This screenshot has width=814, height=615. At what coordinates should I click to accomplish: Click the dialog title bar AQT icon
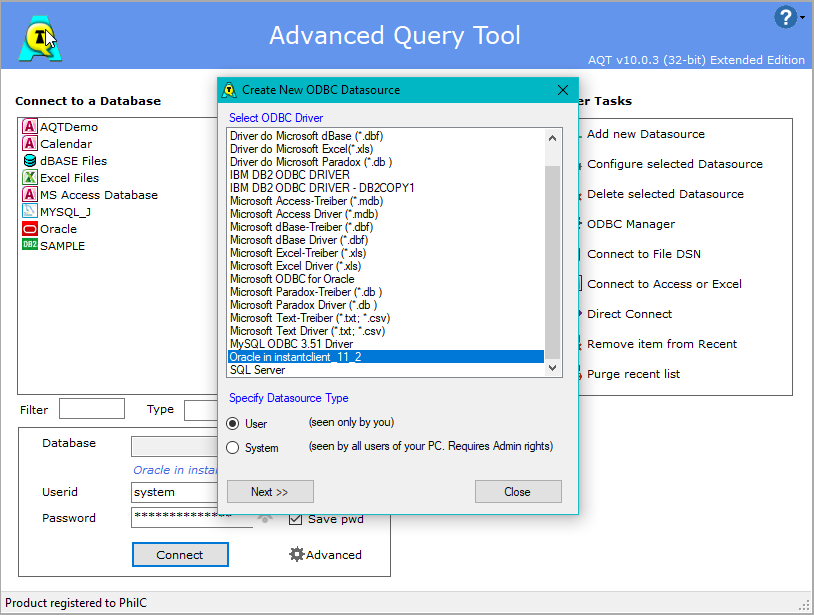pyautogui.click(x=229, y=90)
